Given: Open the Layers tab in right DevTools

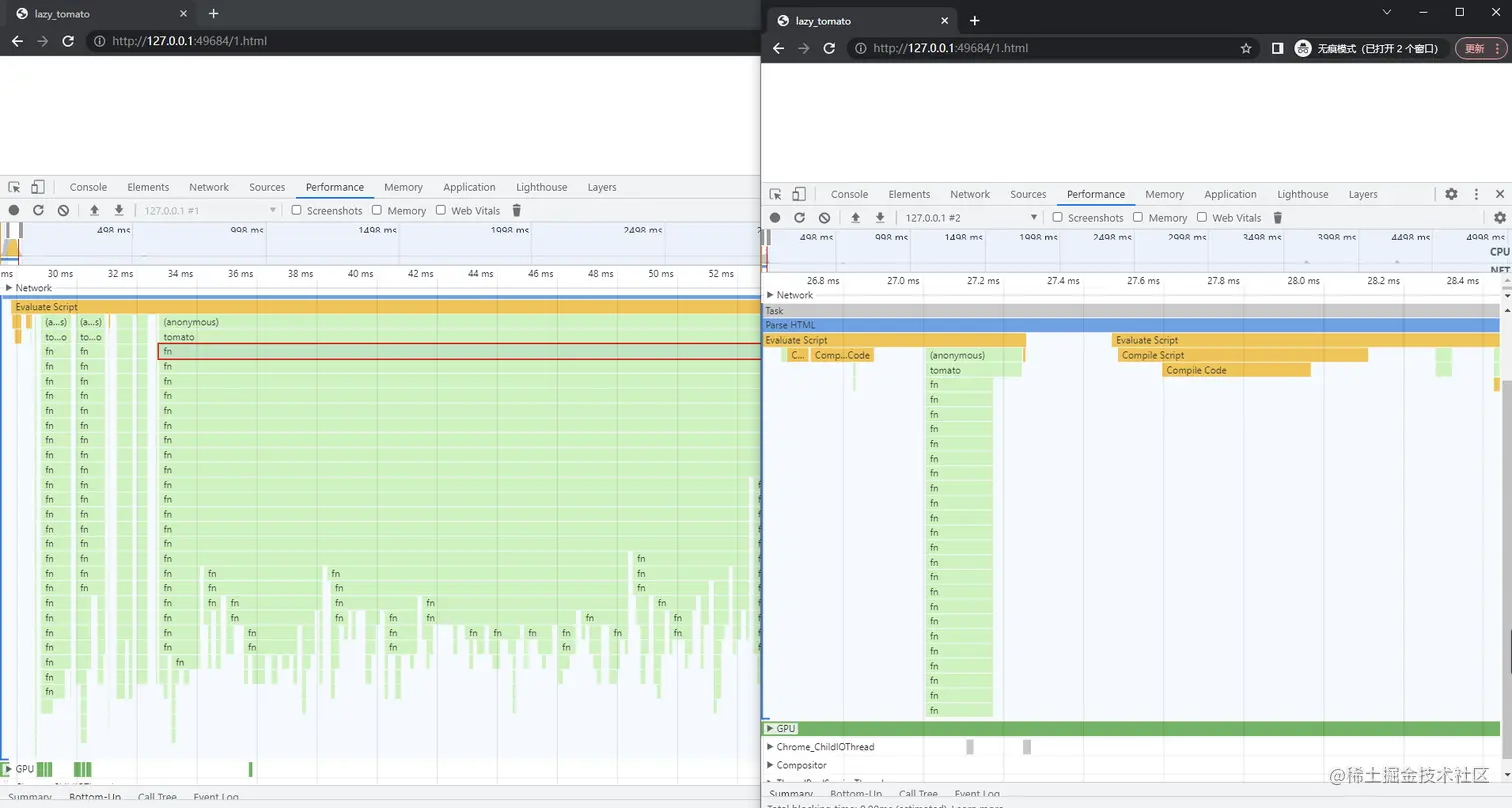Looking at the screenshot, I should point(1363,194).
